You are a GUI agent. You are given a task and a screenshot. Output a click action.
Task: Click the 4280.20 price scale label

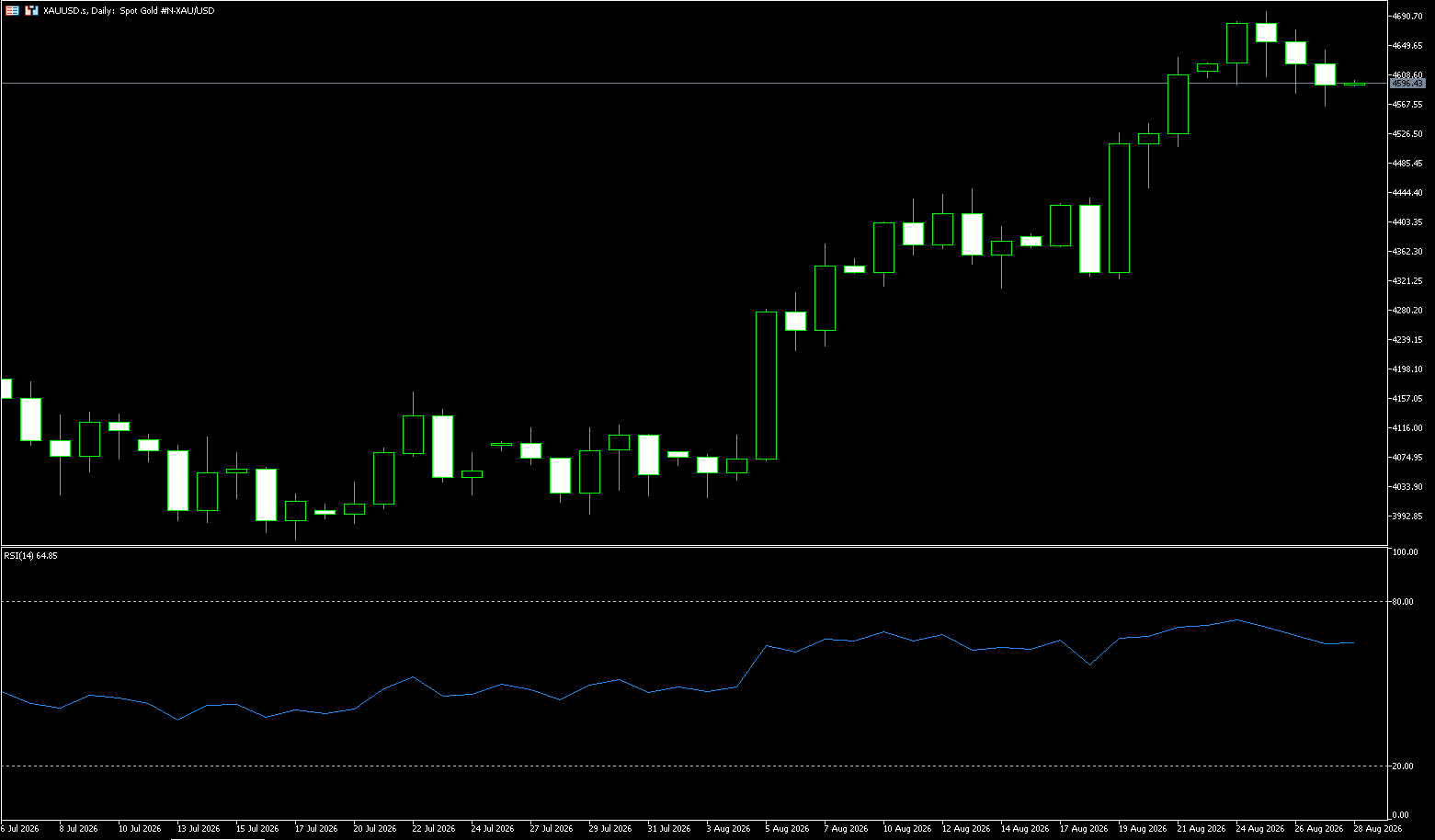coord(1407,311)
